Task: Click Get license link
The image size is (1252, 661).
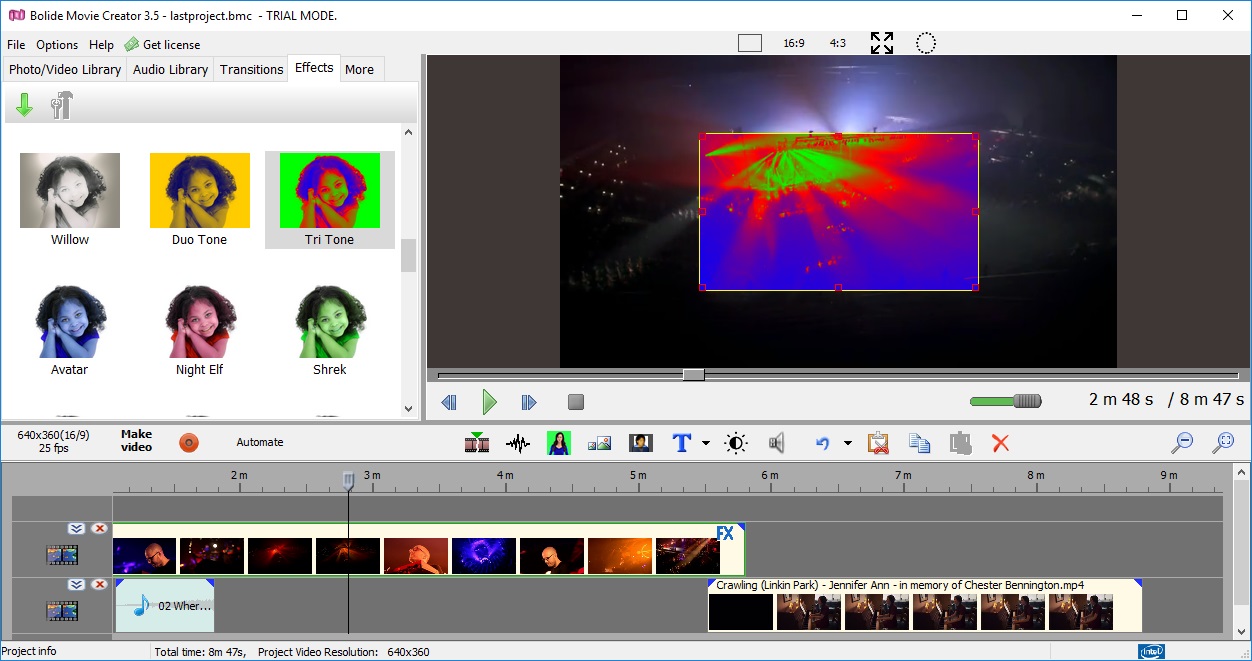Action: [x=162, y=45]
